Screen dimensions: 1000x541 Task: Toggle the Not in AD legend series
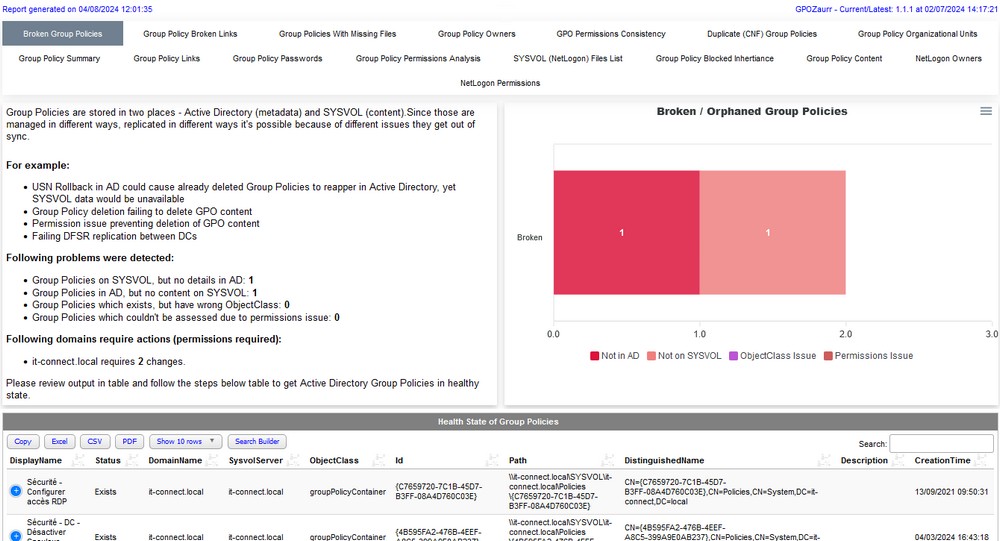pyautogui.click(x=614, y=356)
